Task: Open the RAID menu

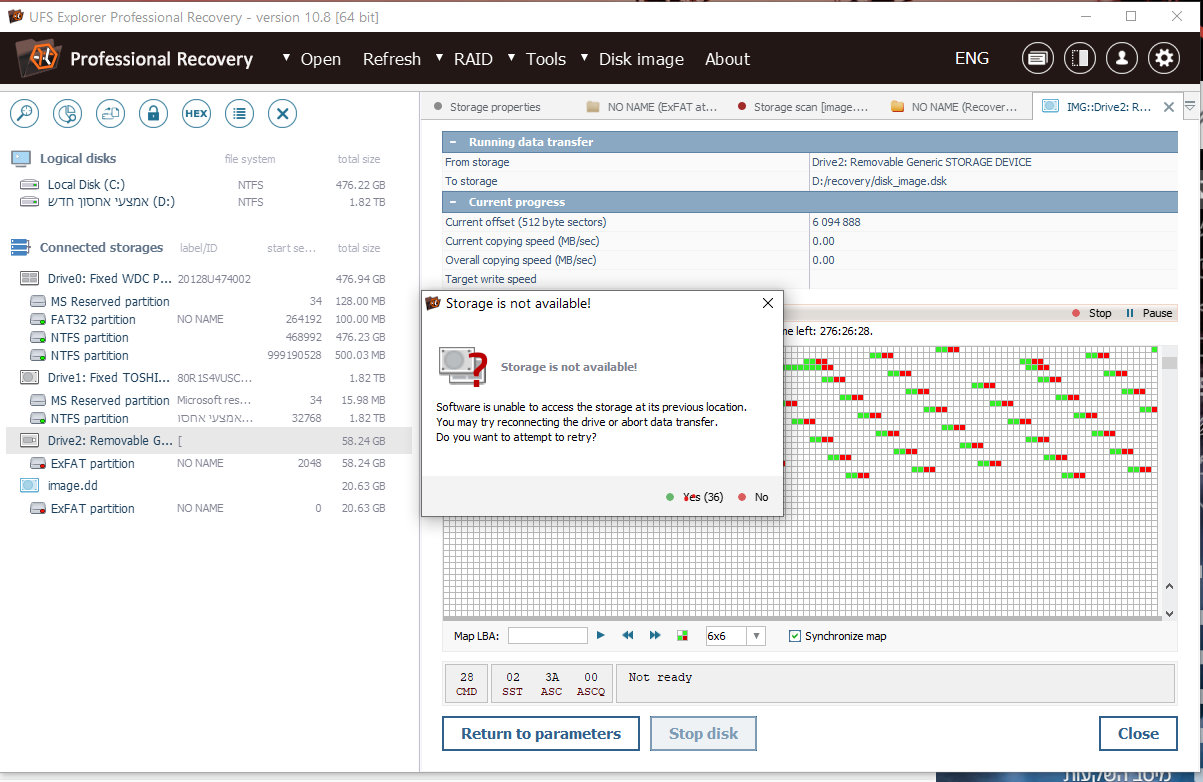Action: point(472,59)
